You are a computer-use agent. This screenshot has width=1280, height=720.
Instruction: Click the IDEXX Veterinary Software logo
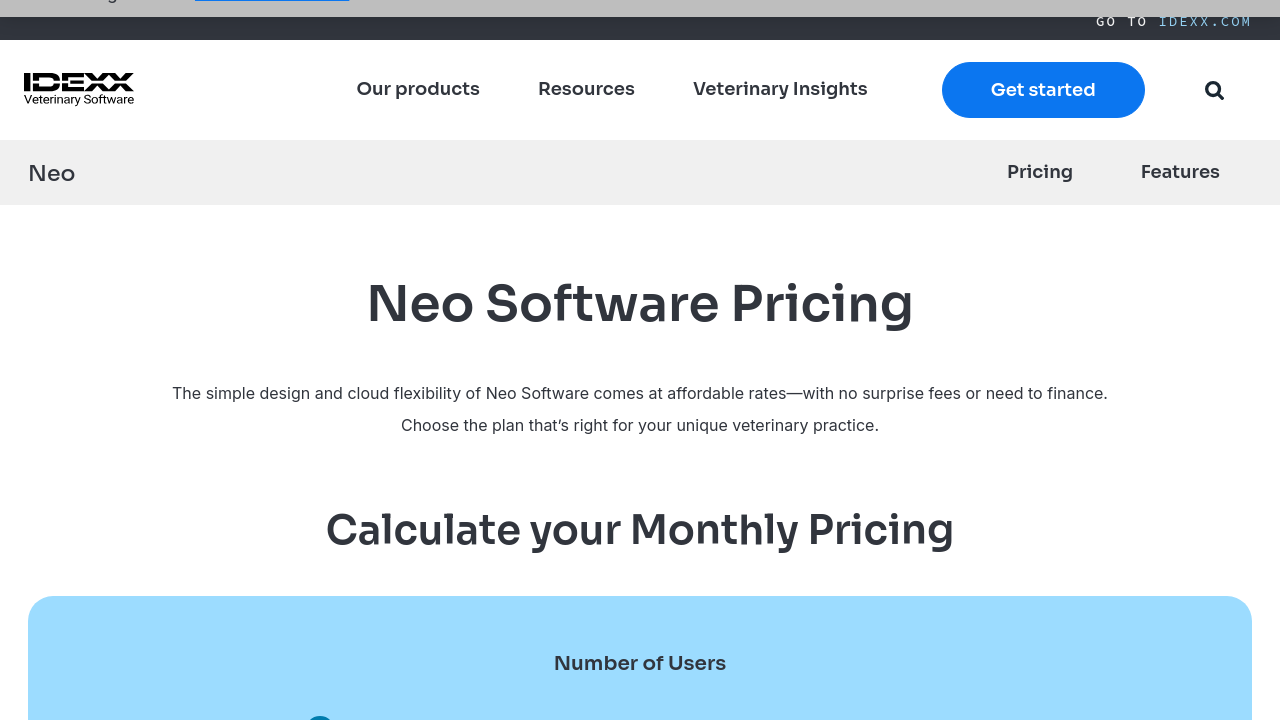coord(79,89)
